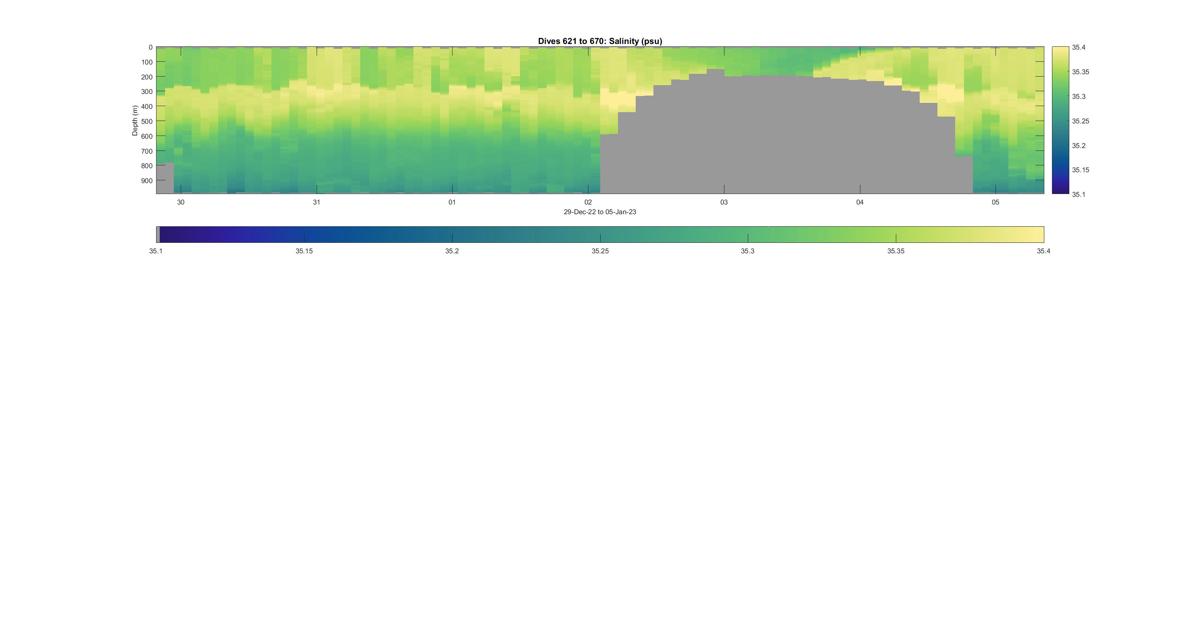1200x622 pixels.
Task: Click '35.3' under the horizontal colorbar
Action: pos(748,251)
